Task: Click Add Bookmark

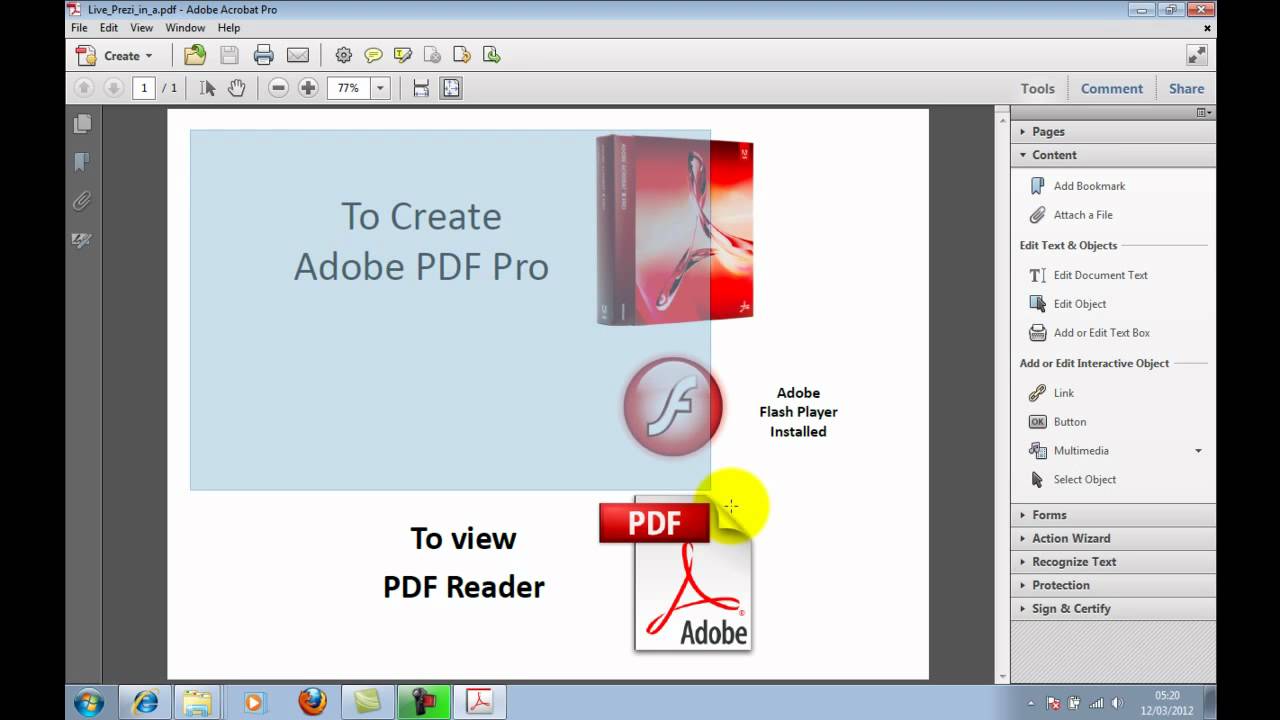Action: click(1077, 186)
